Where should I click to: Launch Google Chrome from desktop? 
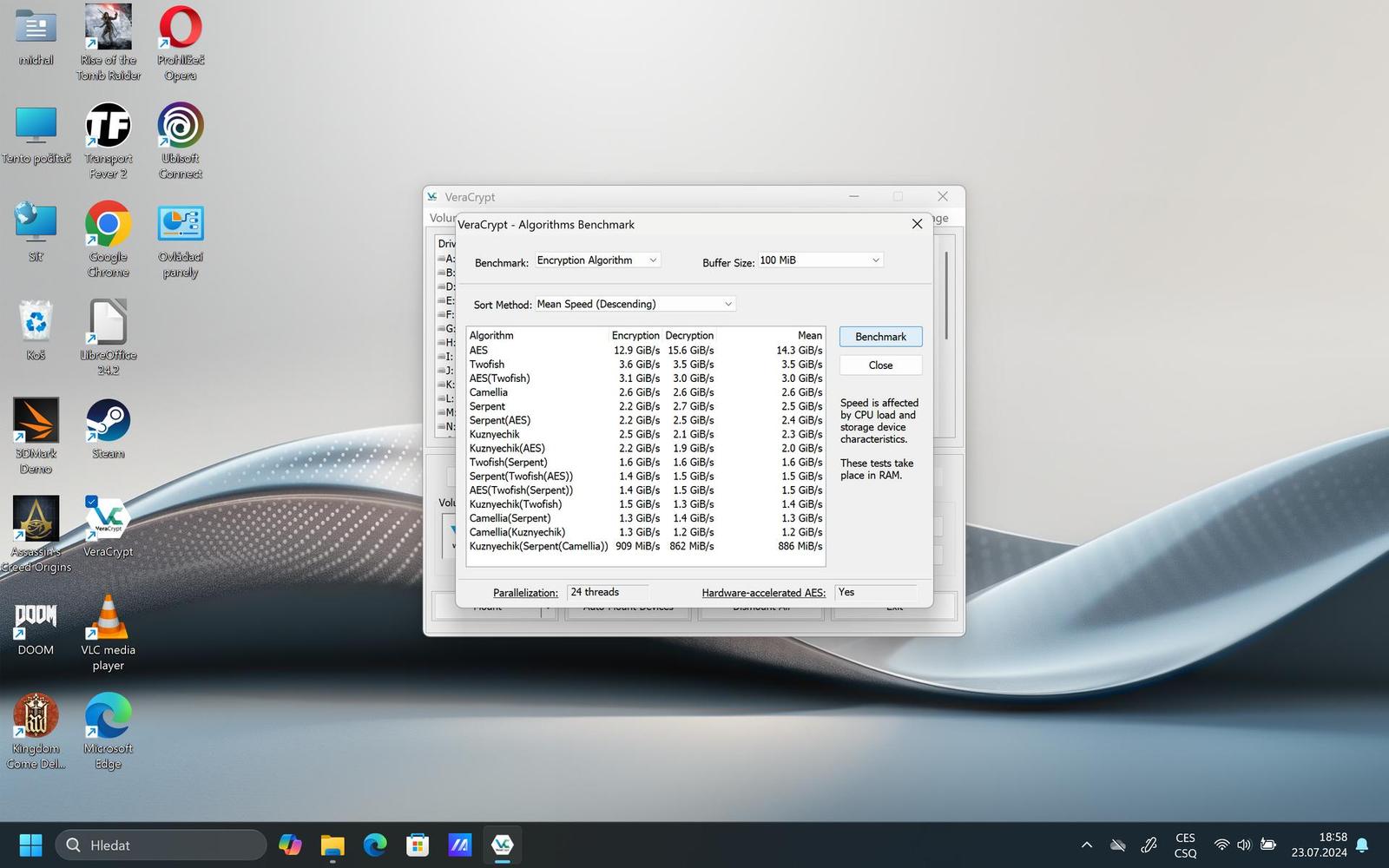click(109, 240)
